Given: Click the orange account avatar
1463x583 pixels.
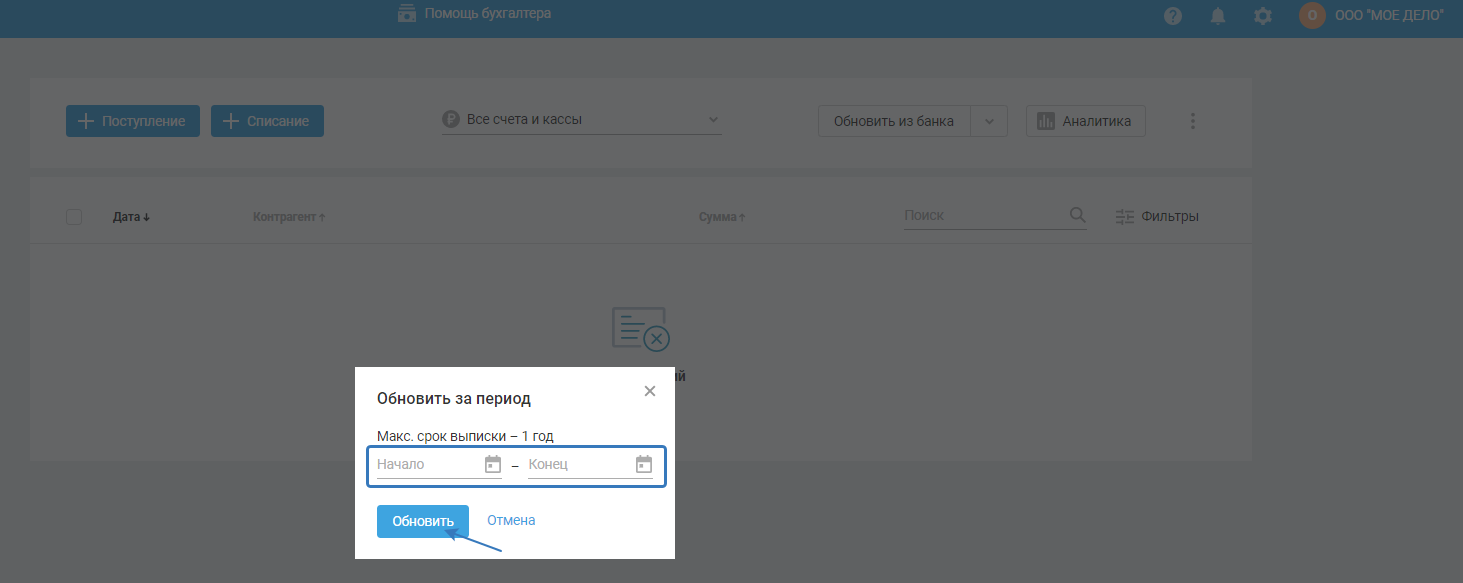Looking at the screenshot, I should [1312, 15].
